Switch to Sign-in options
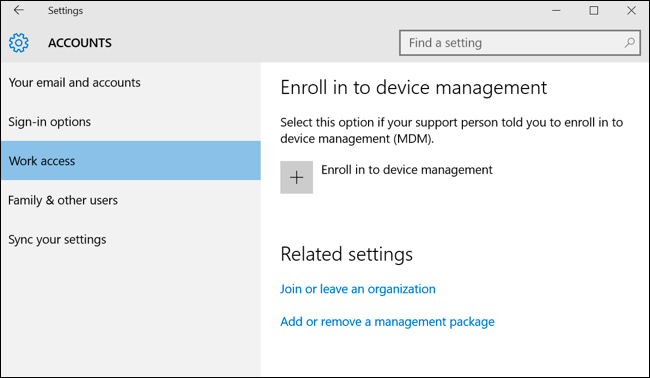 [131, 122]
